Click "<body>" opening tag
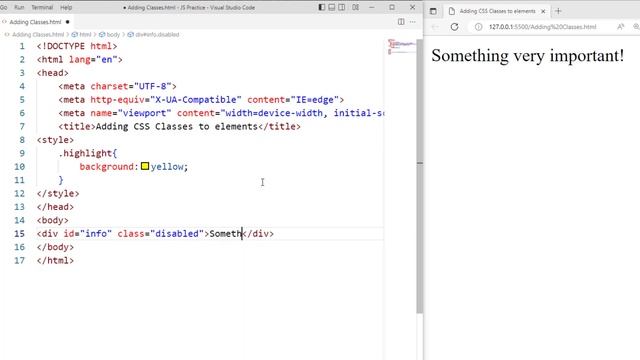Screen dimensions: 640x360 coord(53,220)
